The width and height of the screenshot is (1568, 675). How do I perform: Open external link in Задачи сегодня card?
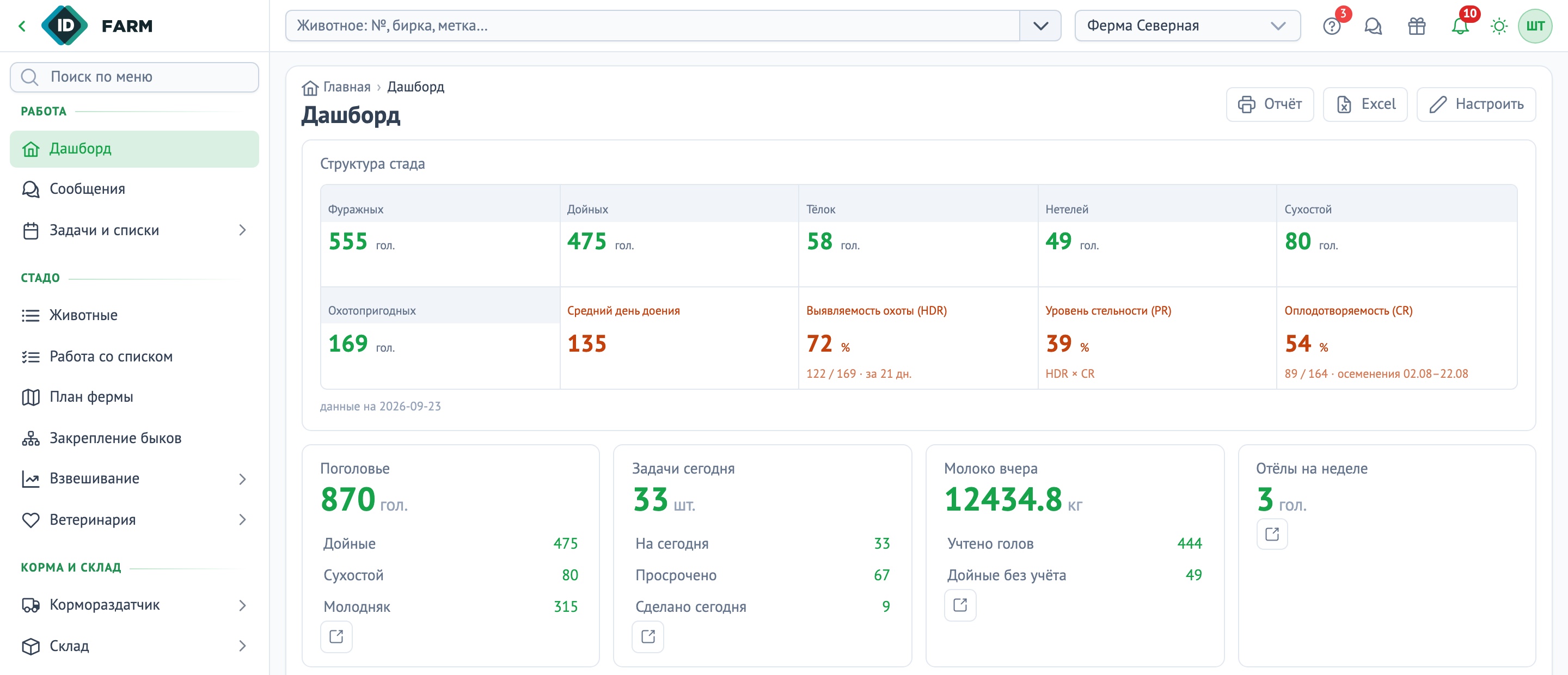[648, 637]
